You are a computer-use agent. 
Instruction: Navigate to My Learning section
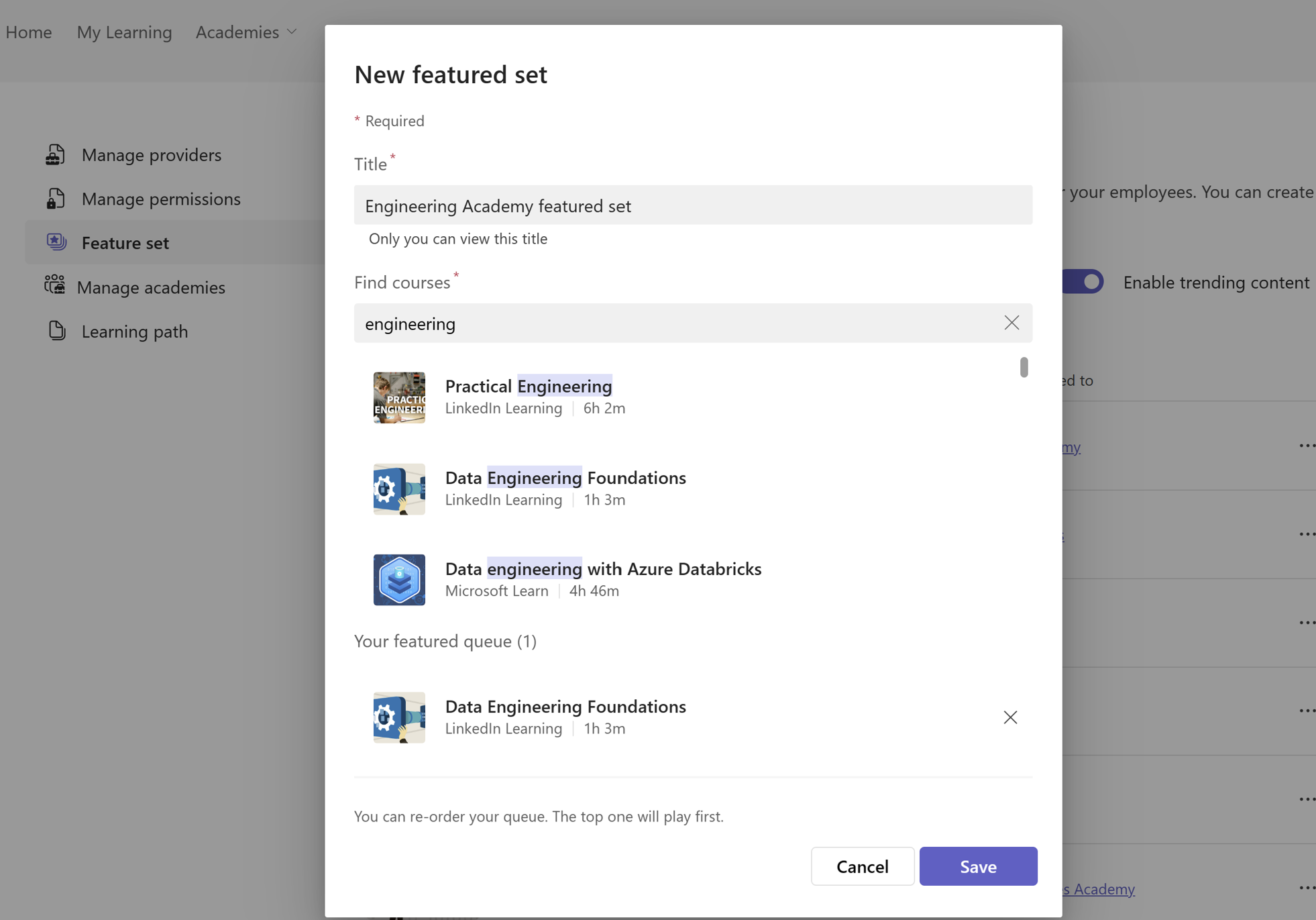[x=123, y=31]
